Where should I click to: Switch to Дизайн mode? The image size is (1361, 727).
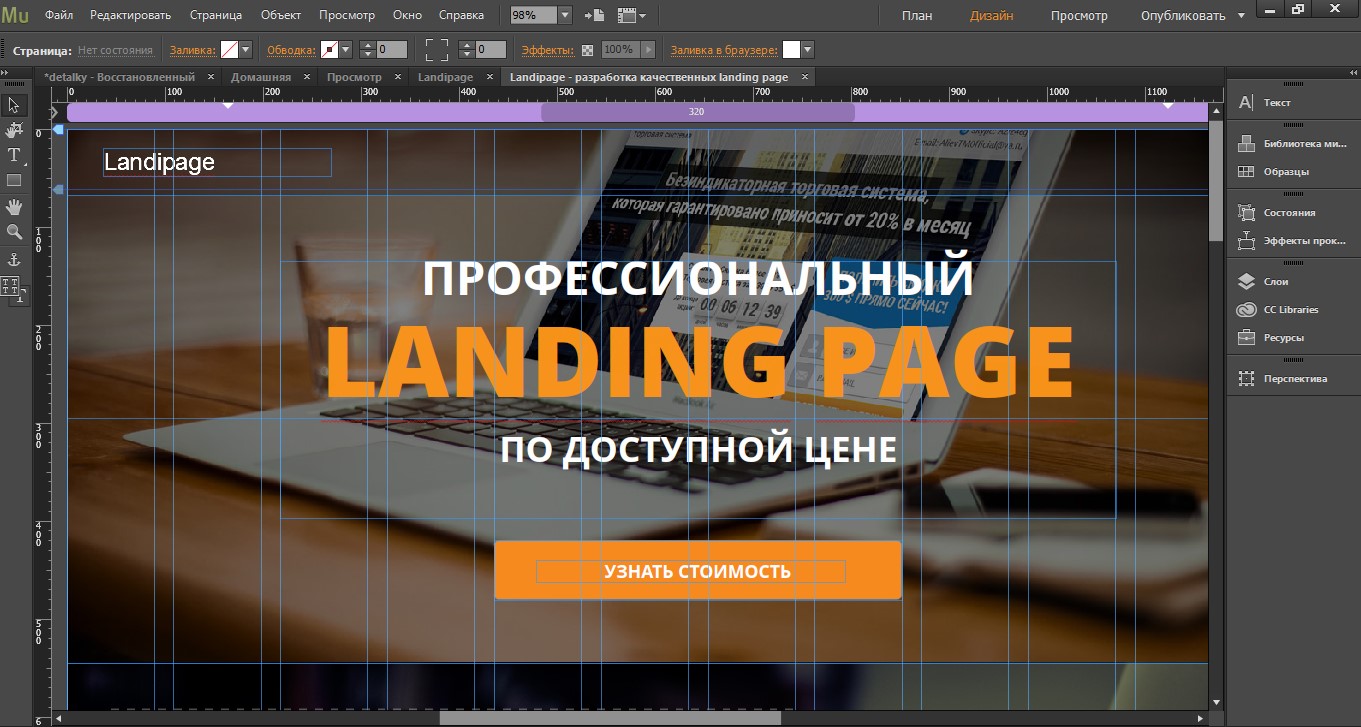tap(991, 15)
